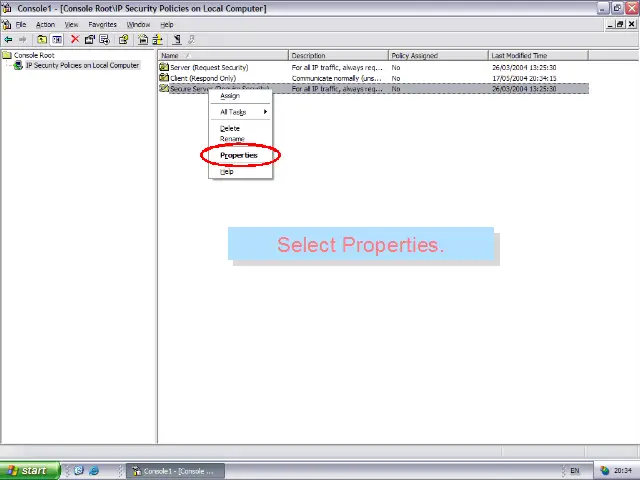Image resolution: width=640 pixels, height=480 pixels.
Task: Open the Favorites menu
Action: tap(102, 24)
